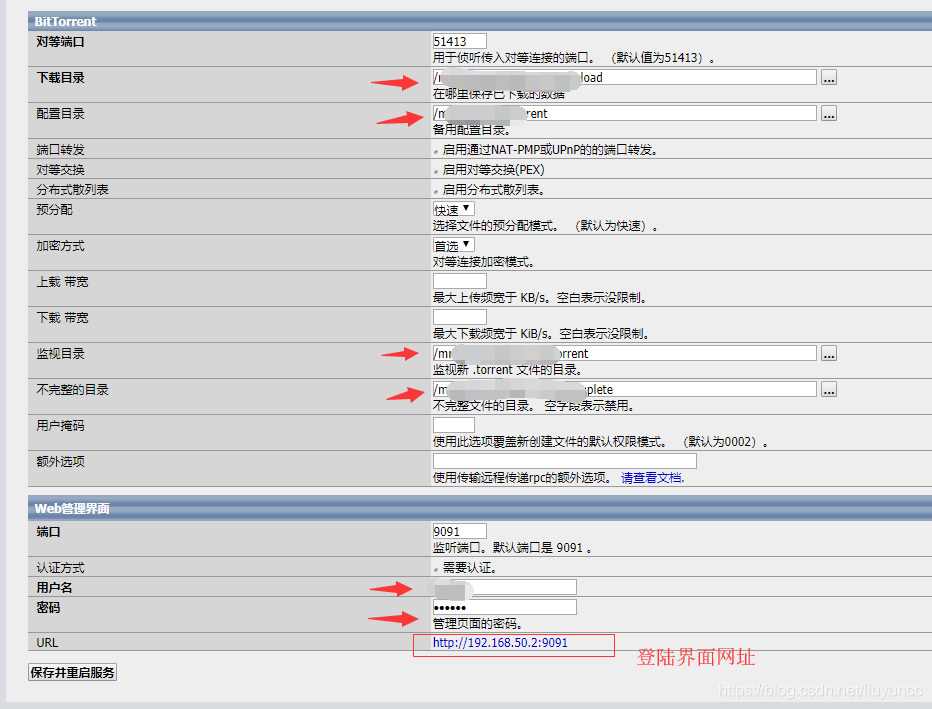Viewport: 932px width, 709px height.
Task: Toggle the 需要认证 checkbox
Action: click(x=436, y=569)
